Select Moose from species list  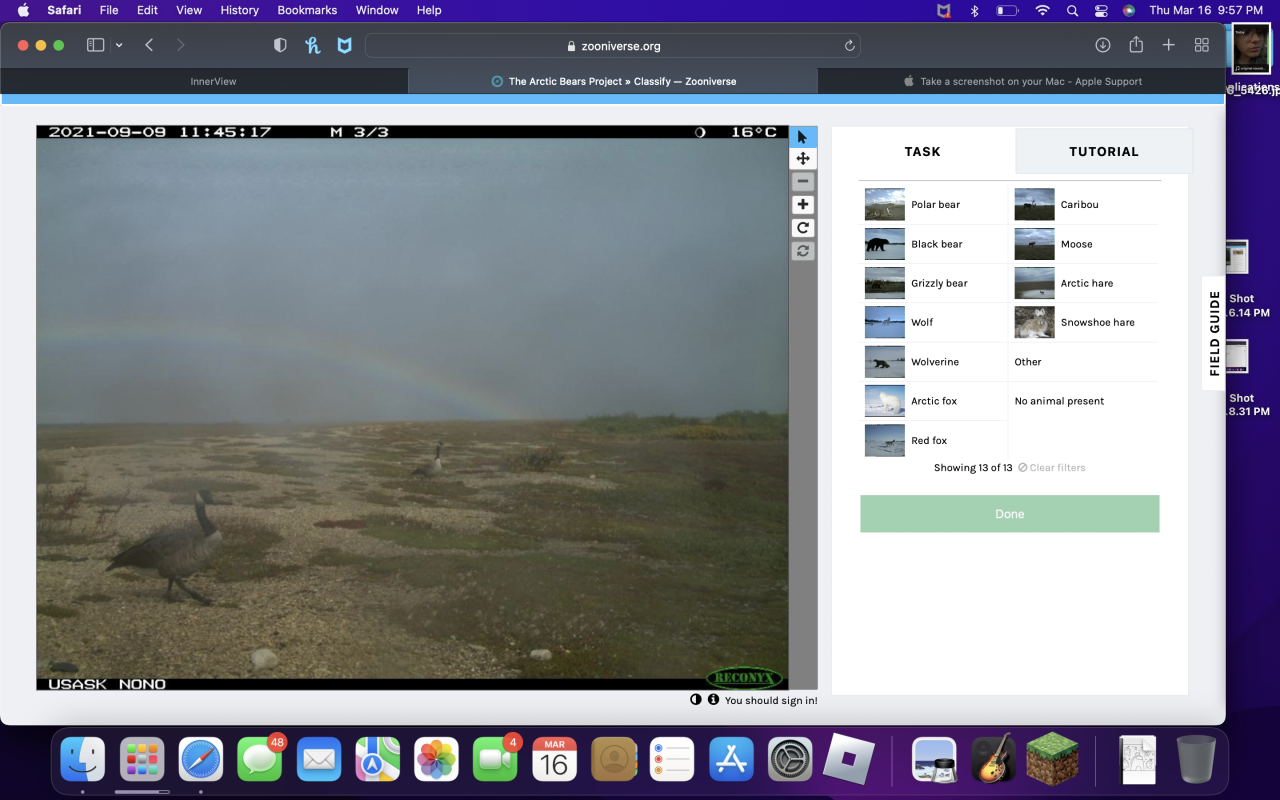(1084, 244)
